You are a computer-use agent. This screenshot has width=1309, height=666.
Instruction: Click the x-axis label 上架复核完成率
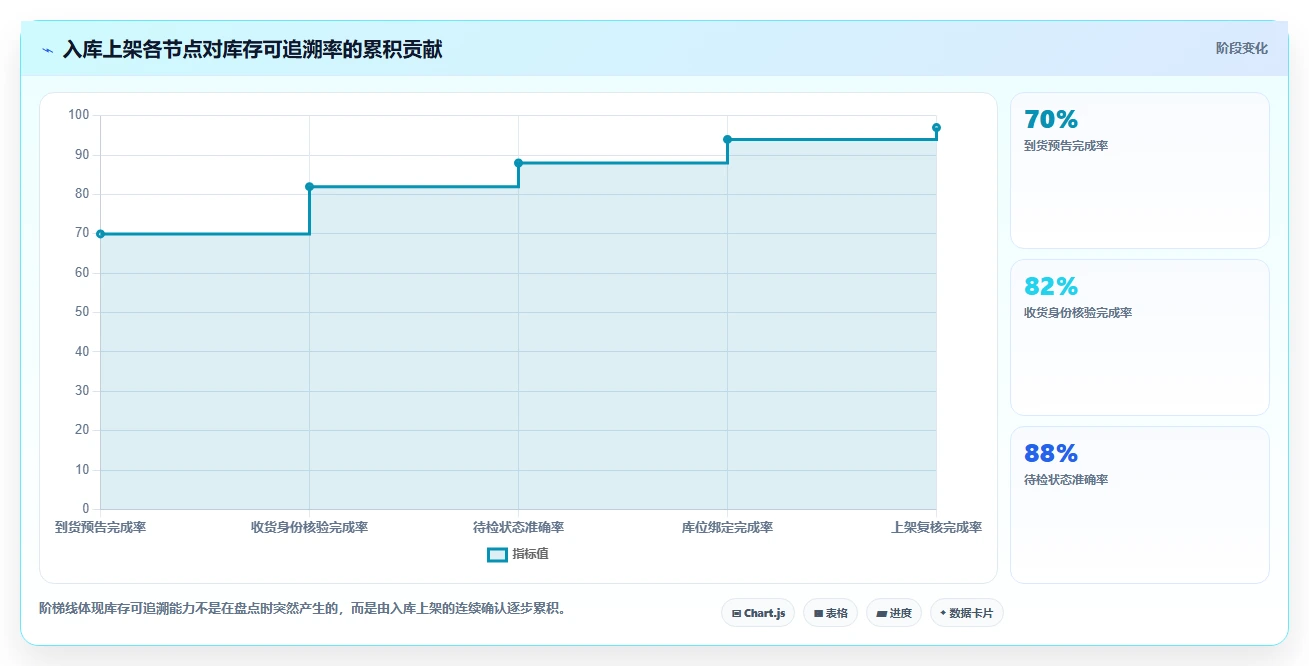pos(936,528)
